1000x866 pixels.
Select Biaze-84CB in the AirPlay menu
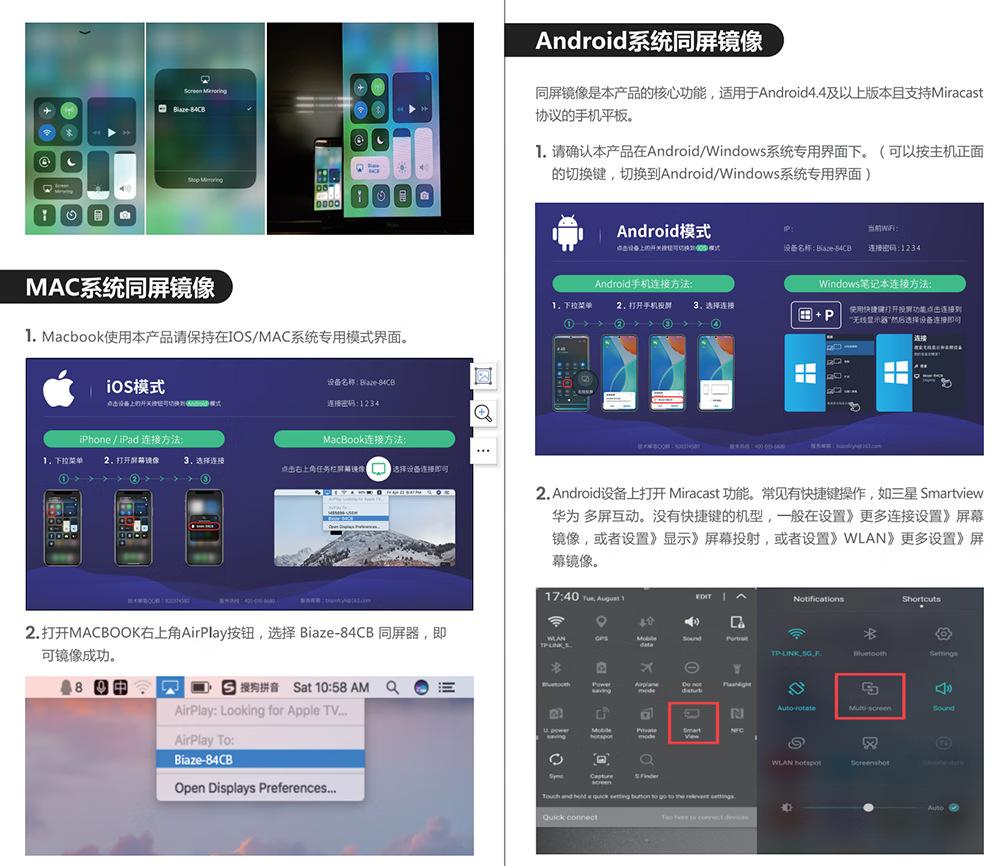coord(204,760)
